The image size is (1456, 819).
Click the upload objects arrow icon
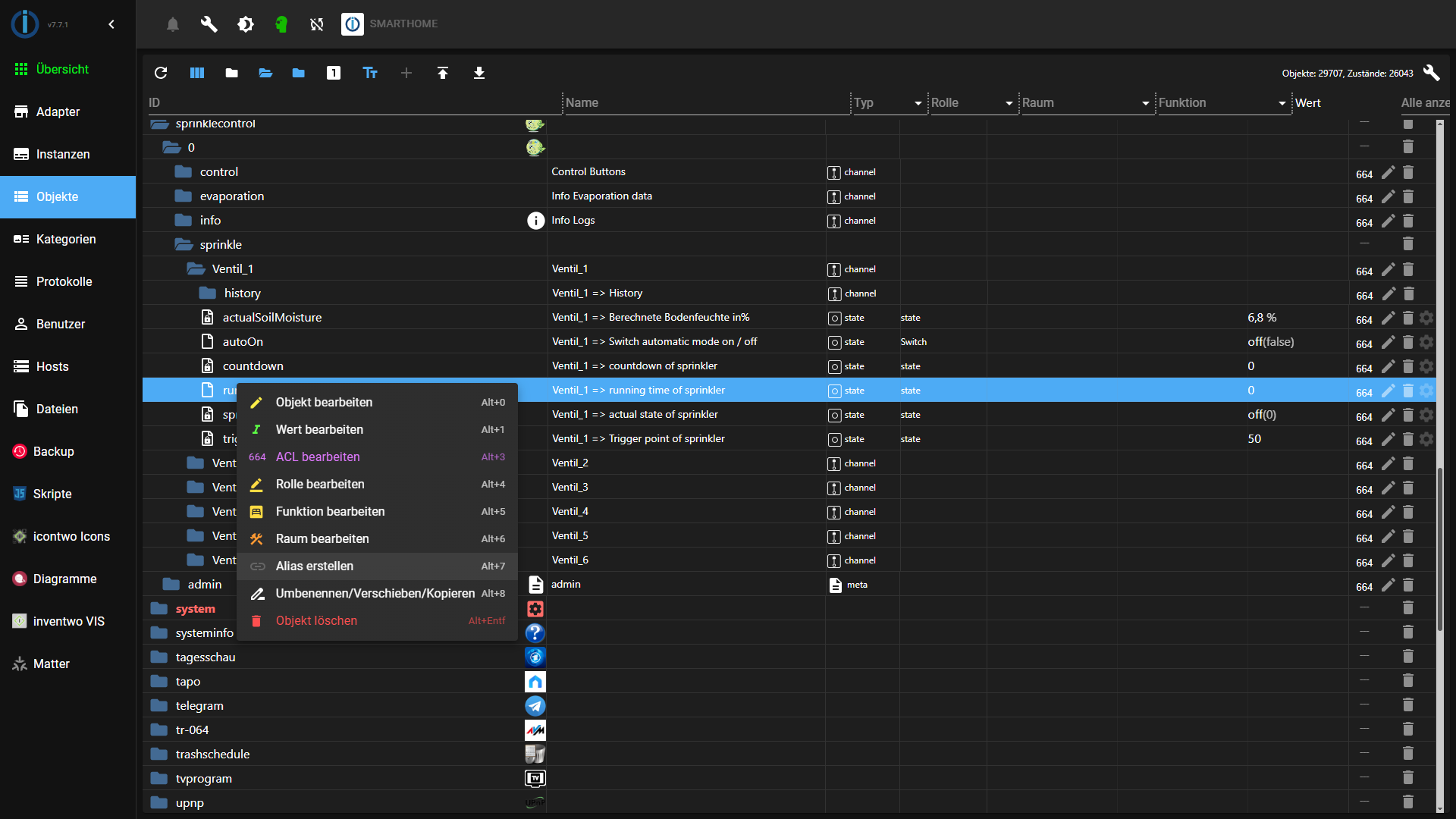tap(443, 73)
